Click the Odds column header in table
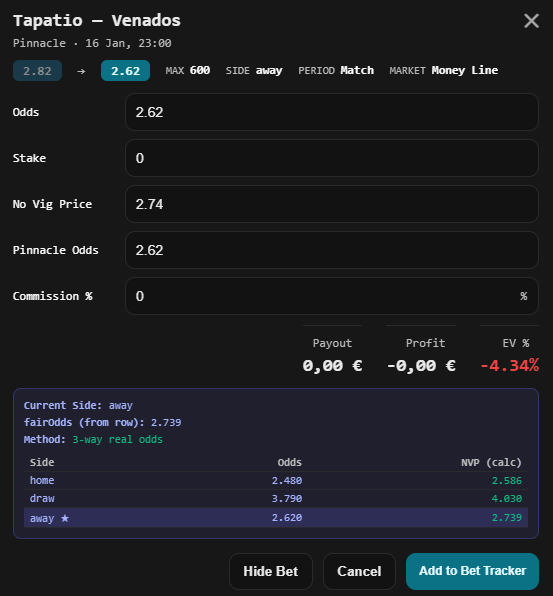The image size is (553, 596). [x=290, y=463]
